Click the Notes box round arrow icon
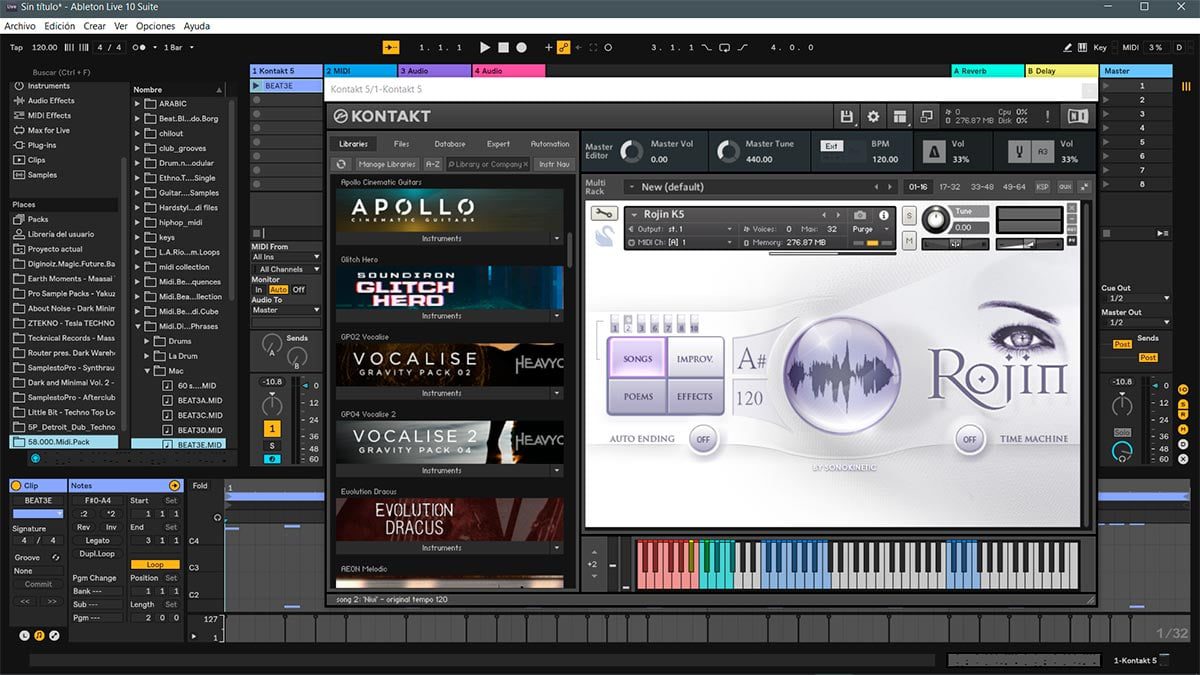1200x675 pixels. click(175, 485)
